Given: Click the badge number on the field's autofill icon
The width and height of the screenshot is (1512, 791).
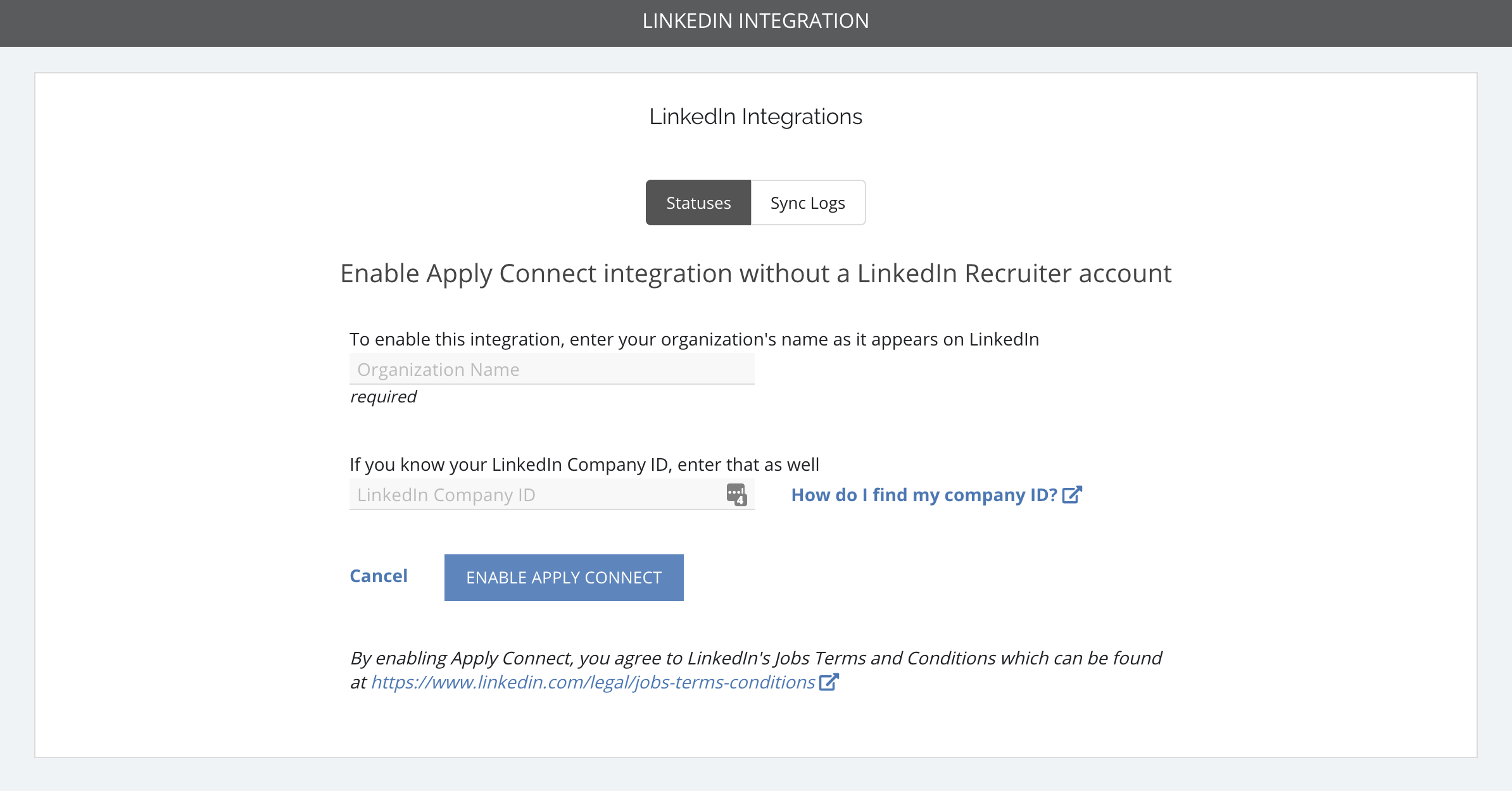Looking at the screenshot, I should pyautogui.click(x=740, y=501).
